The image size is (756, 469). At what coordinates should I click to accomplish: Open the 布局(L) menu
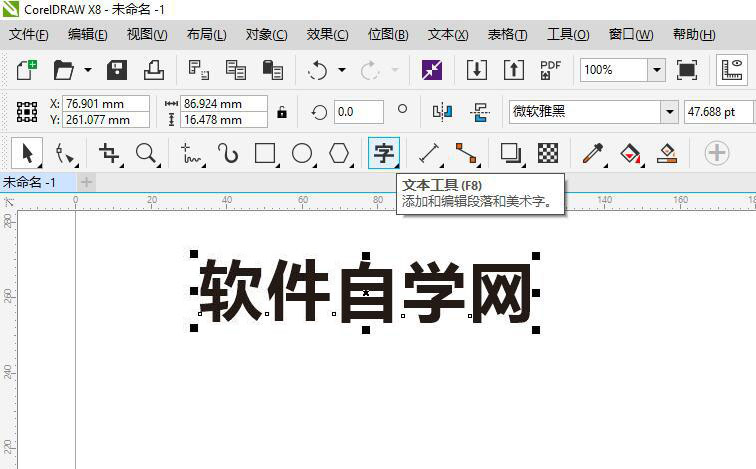pos(206,35)
